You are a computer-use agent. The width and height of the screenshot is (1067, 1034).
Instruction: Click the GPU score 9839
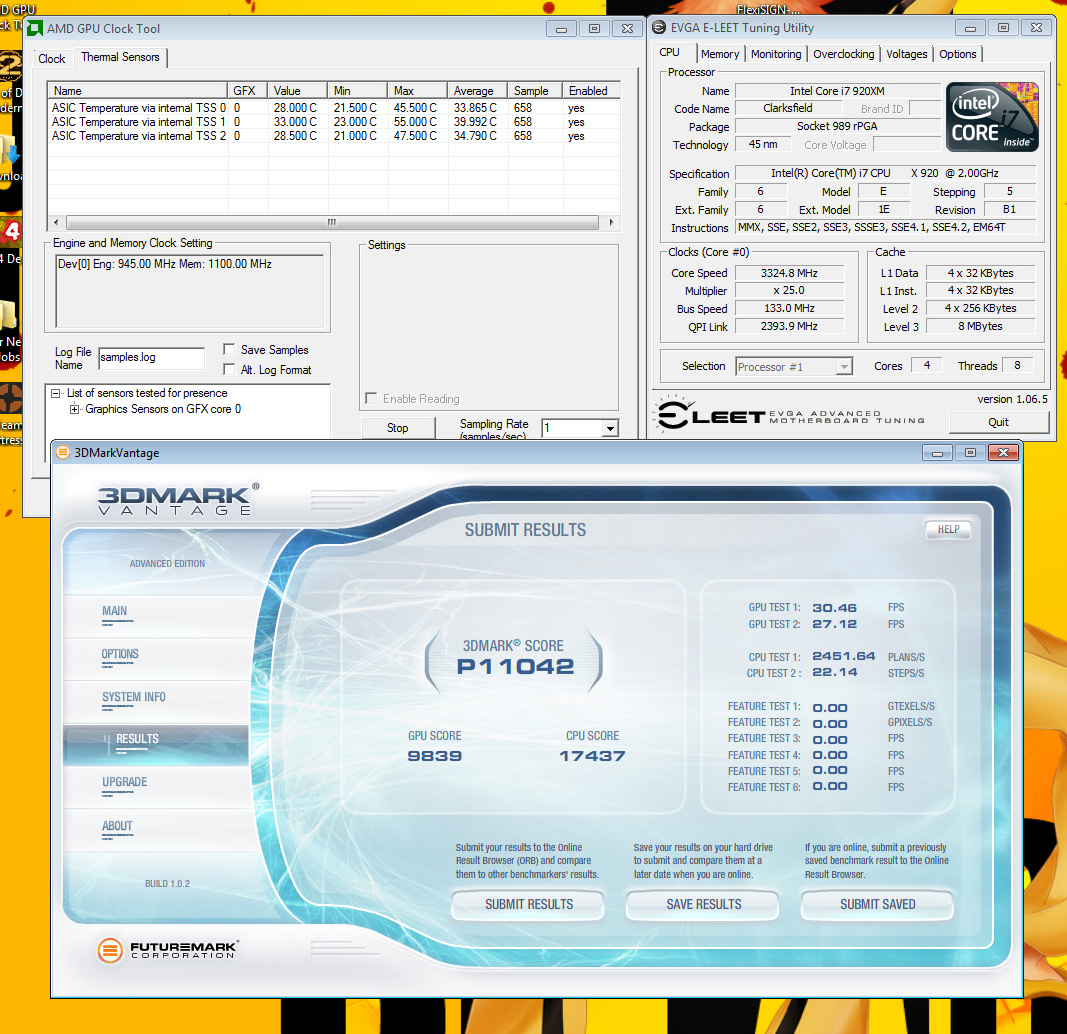pyautogui.click(x=434, y=756)
